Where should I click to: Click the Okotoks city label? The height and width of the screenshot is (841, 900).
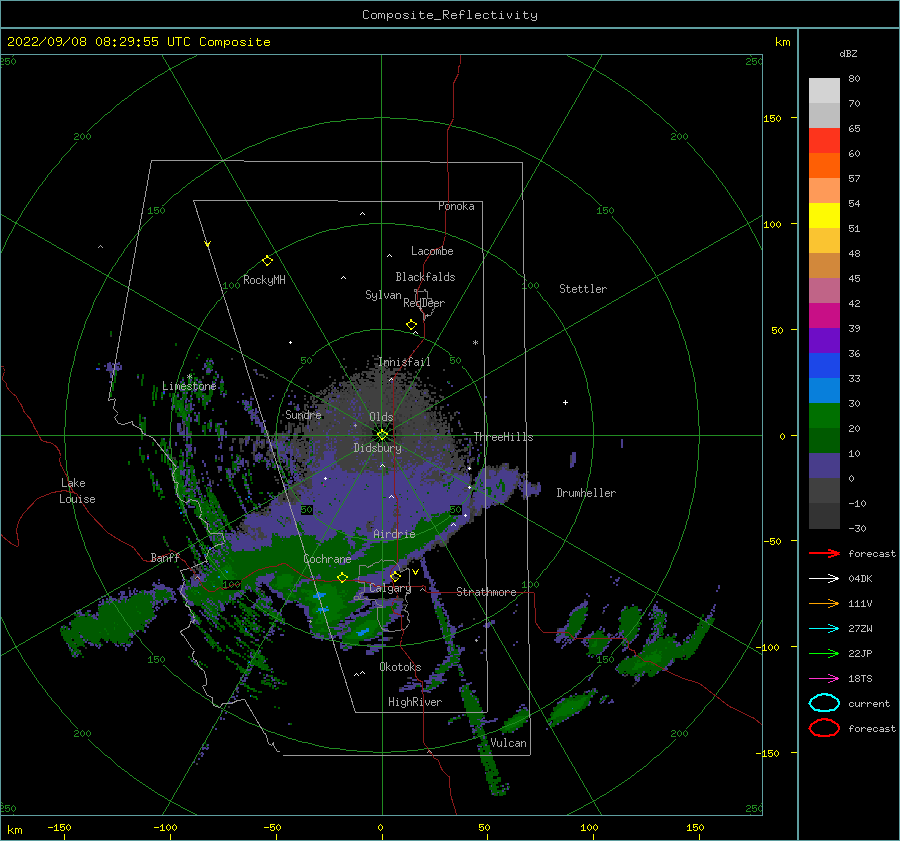(400, 667)
